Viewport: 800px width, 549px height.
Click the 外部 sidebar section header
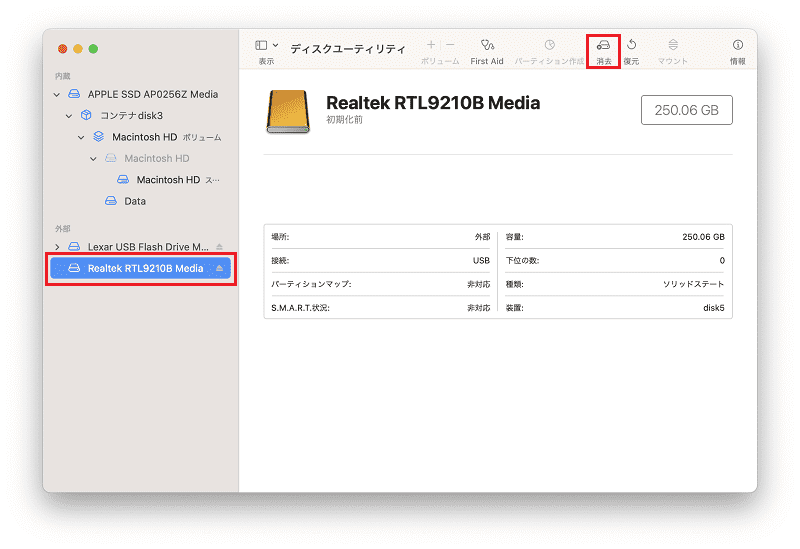pos(63,229)
